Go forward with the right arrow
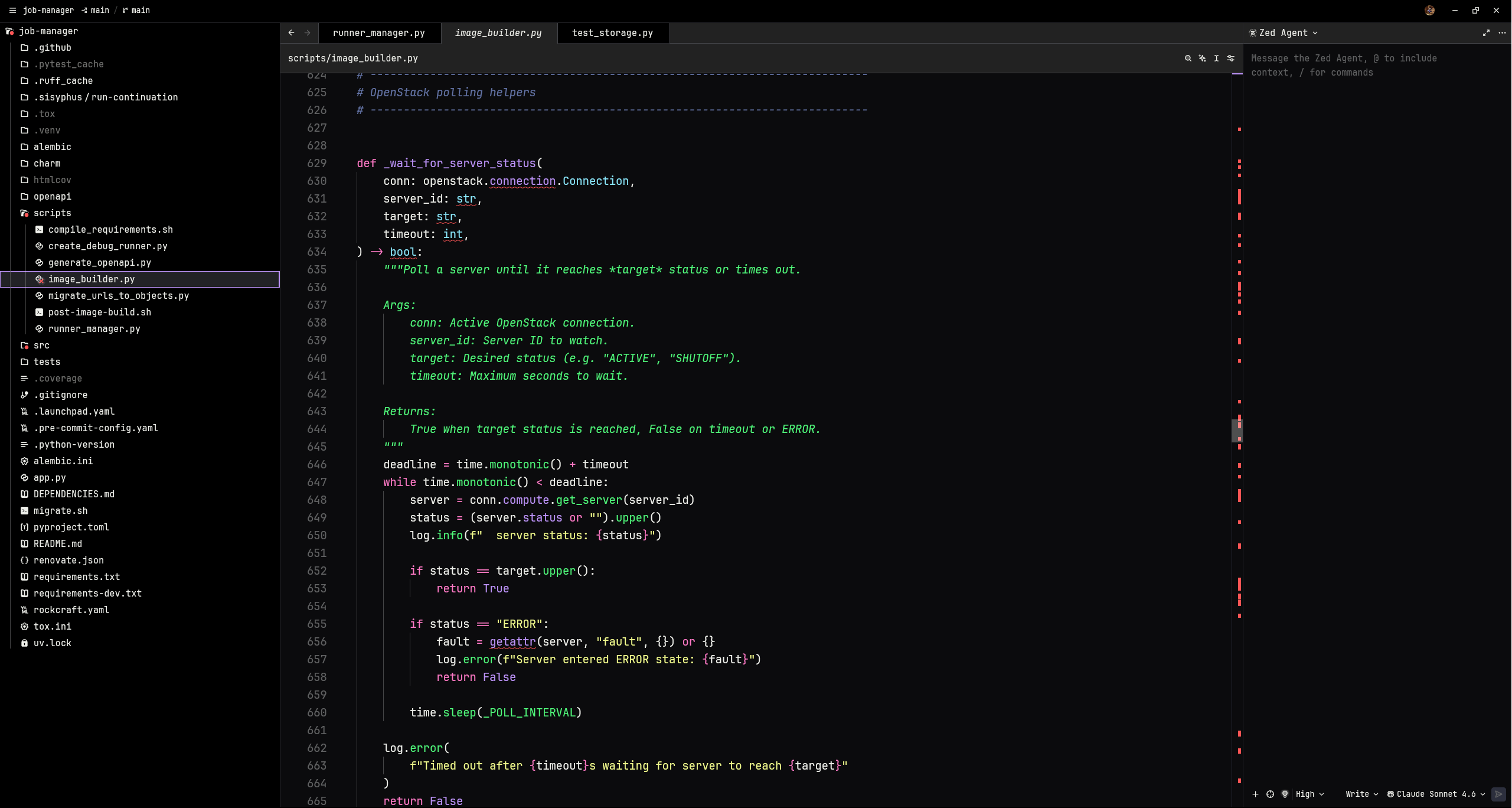 [307, 33]
